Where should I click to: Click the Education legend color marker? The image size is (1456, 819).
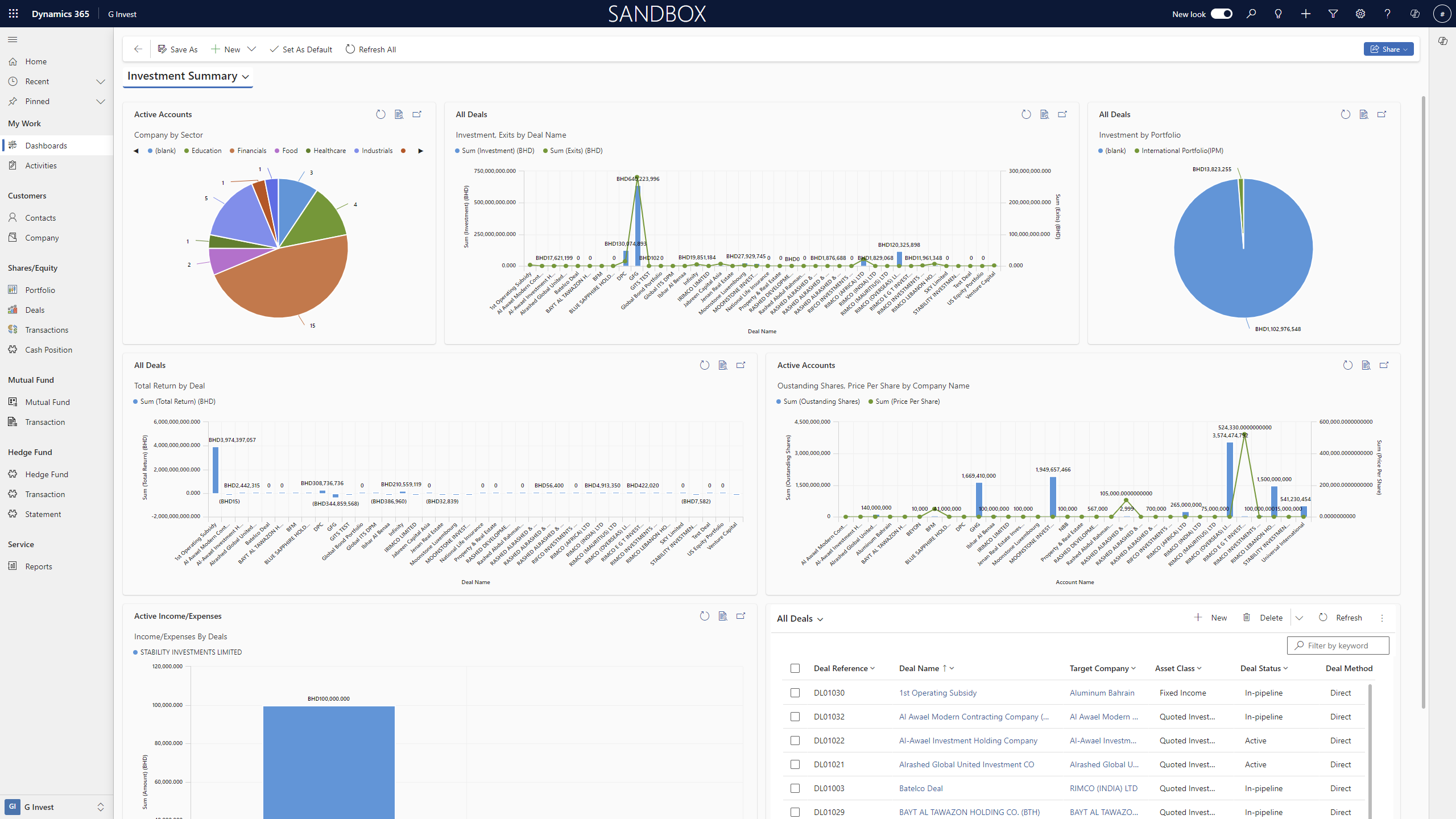[187, 151]
